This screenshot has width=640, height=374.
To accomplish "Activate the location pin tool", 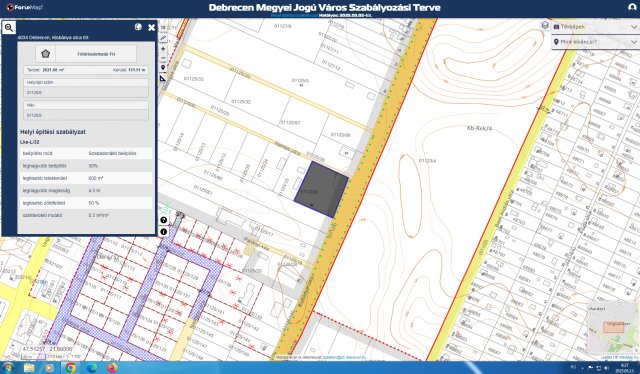I will click(x=163, y=67).
